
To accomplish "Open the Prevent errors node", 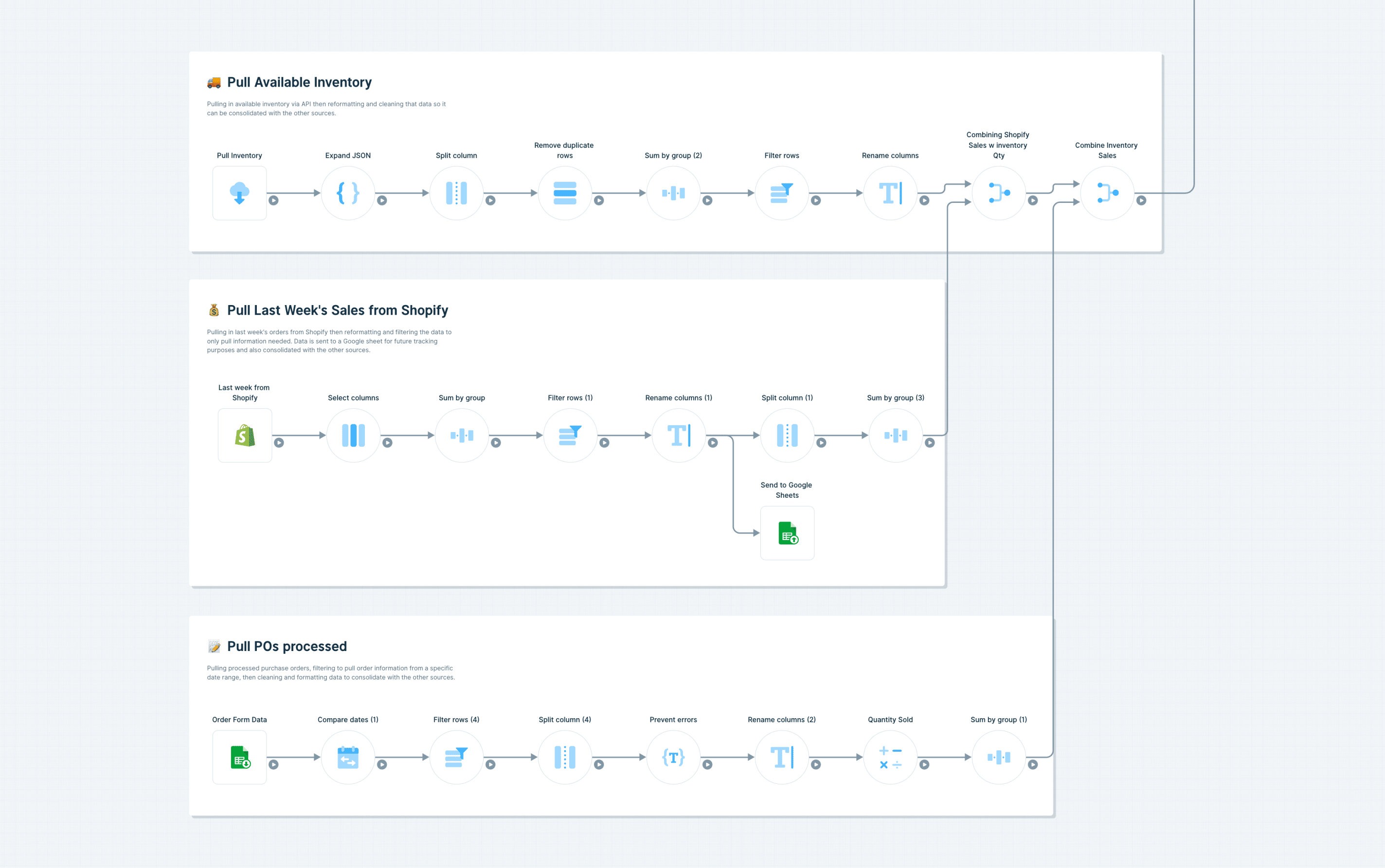I will 673,757.
